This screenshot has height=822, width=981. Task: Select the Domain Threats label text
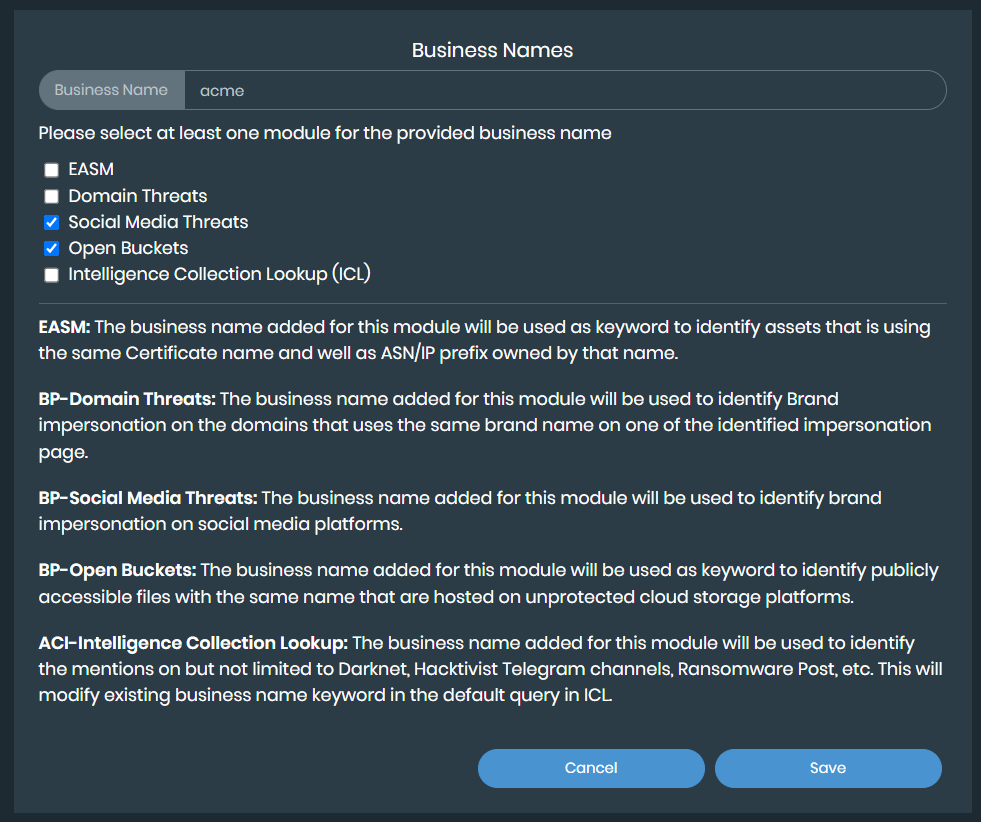137,196
